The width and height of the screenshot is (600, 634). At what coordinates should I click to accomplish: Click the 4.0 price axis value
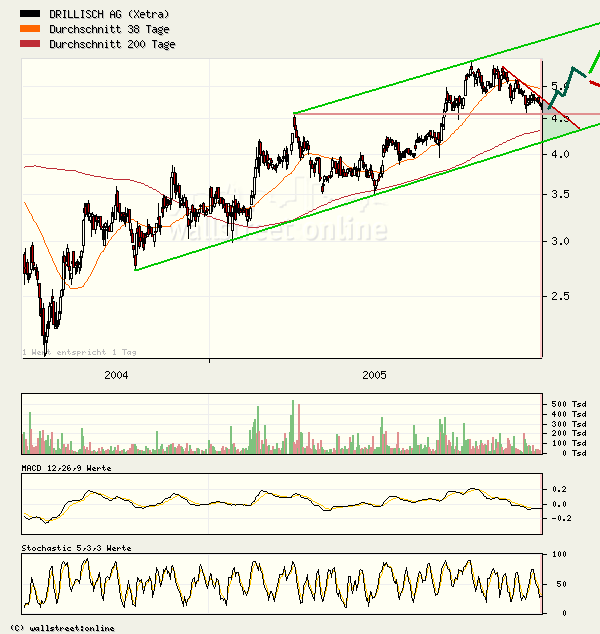click(x=560, y=154)
